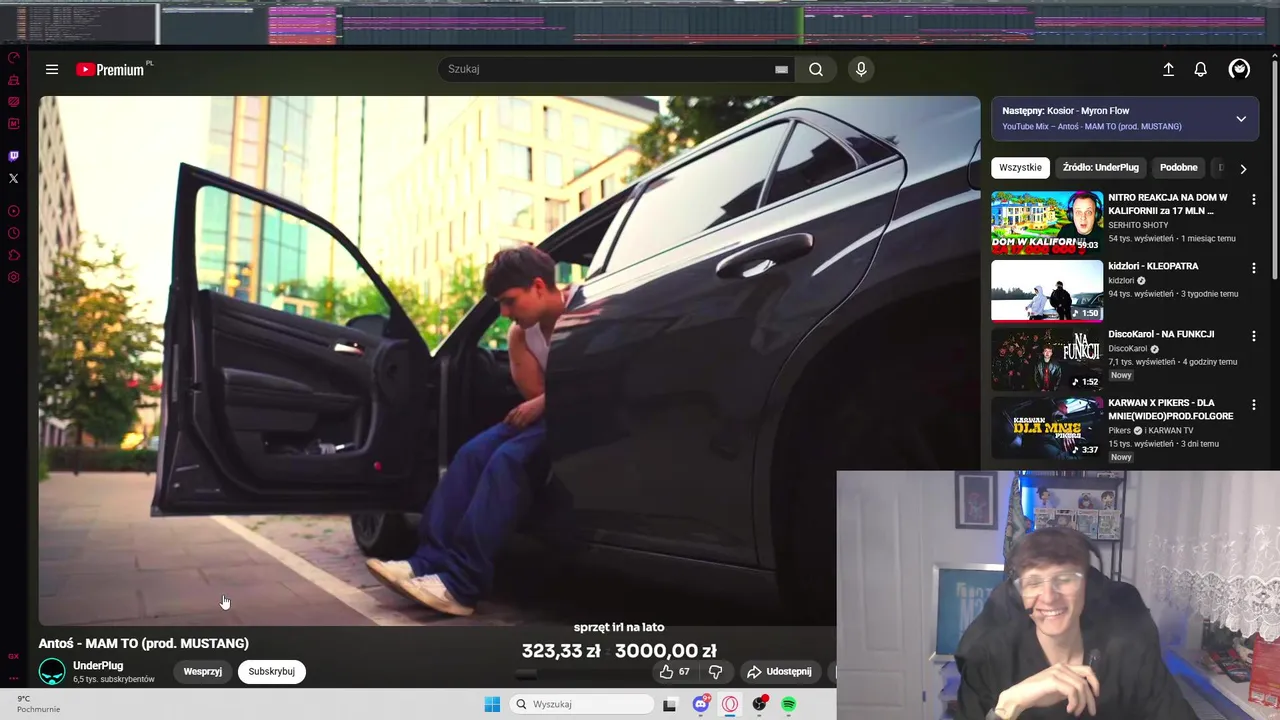Start voice search with microphone icon
The image size is (1280, 720).
(x=861, y=69)
